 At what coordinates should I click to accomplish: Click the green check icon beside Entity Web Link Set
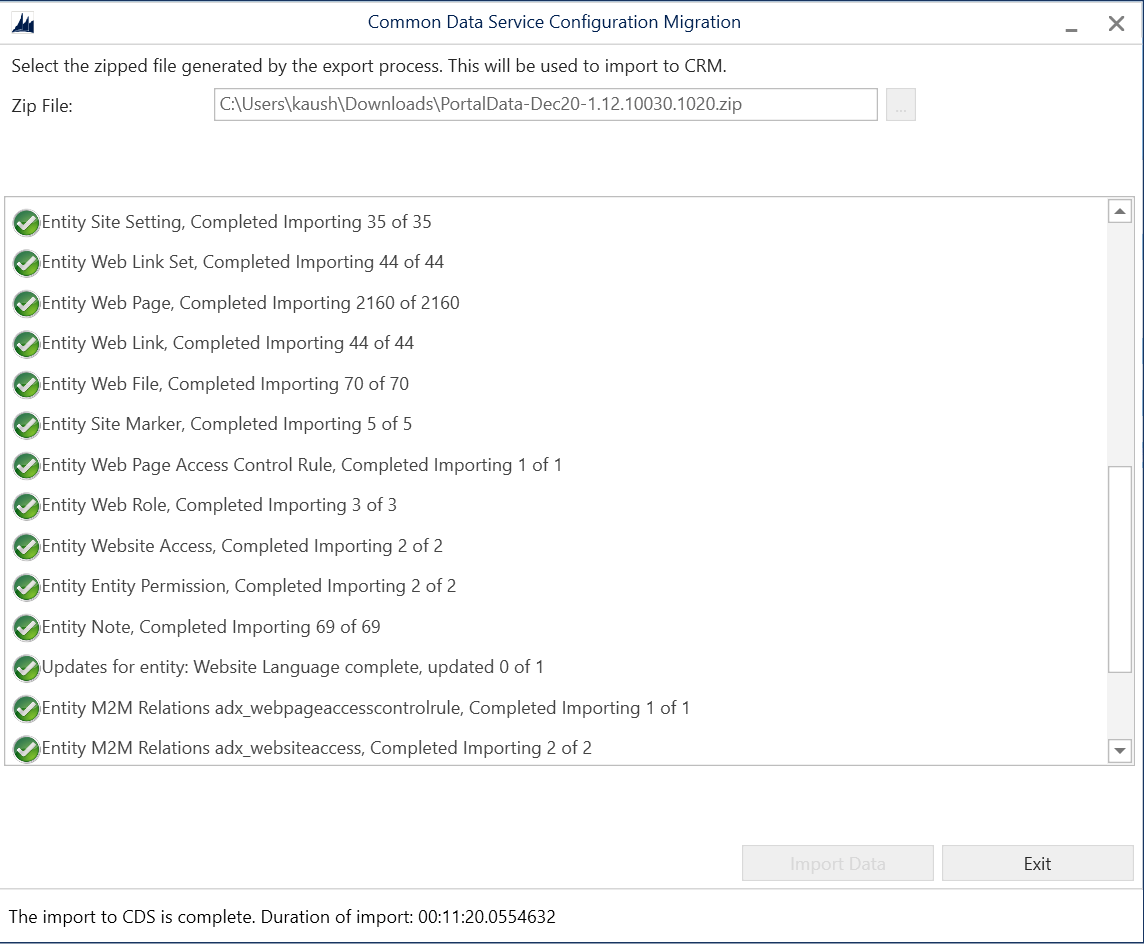(26, 263)
